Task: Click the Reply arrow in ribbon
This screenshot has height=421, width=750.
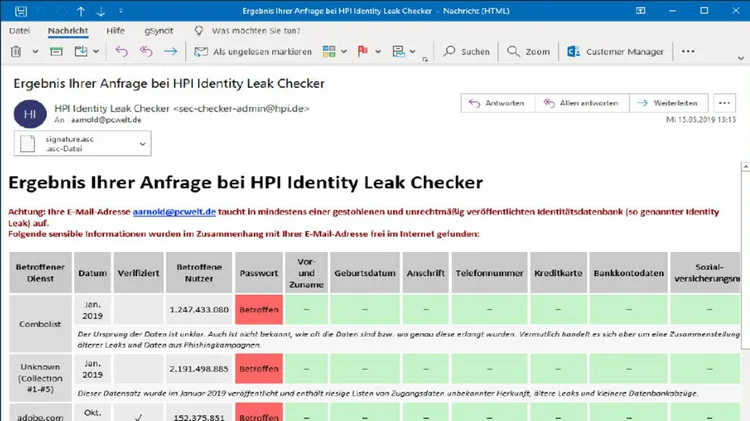Action: (x=121, y=51)
